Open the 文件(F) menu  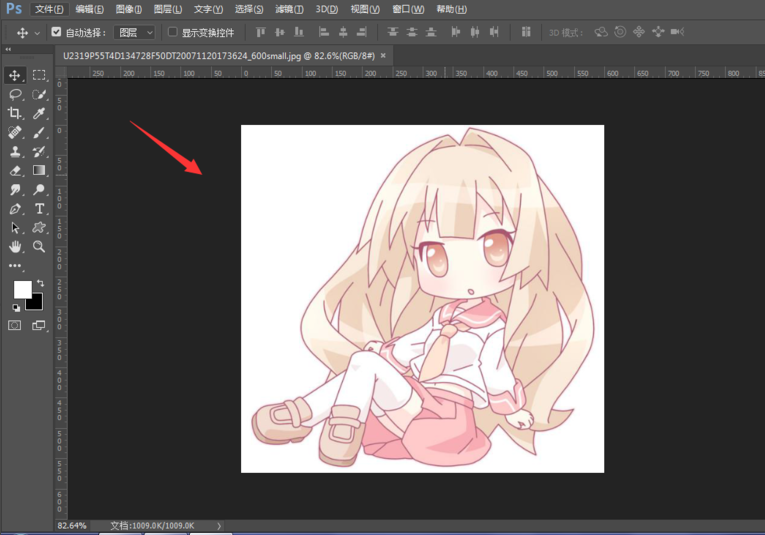(x=49, y=9)
